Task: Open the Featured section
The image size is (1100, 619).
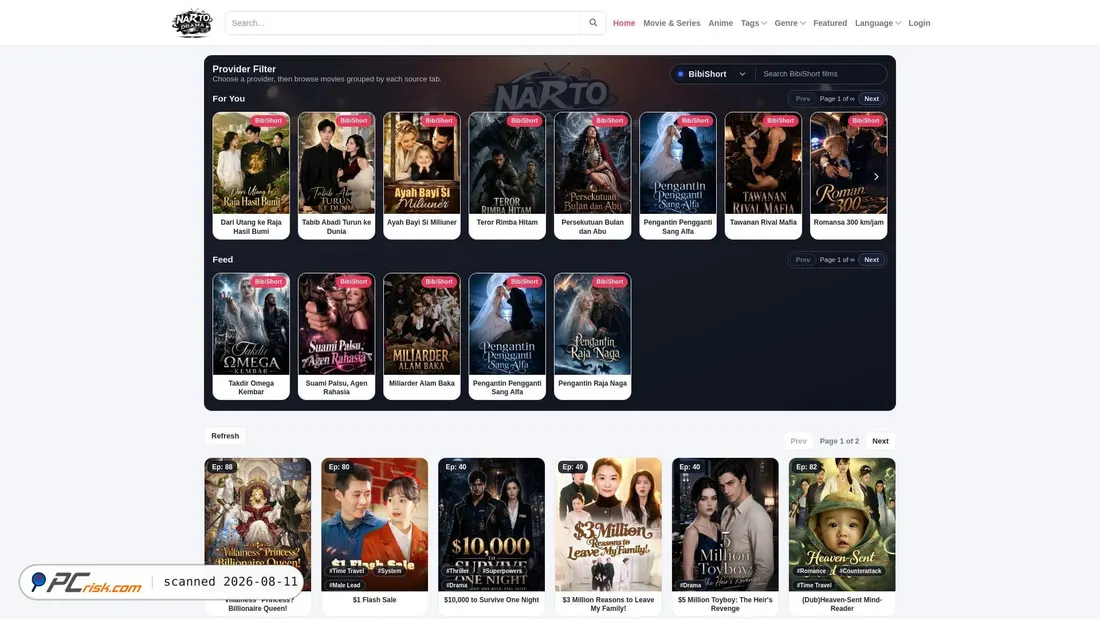Action: tap(830, 23)
